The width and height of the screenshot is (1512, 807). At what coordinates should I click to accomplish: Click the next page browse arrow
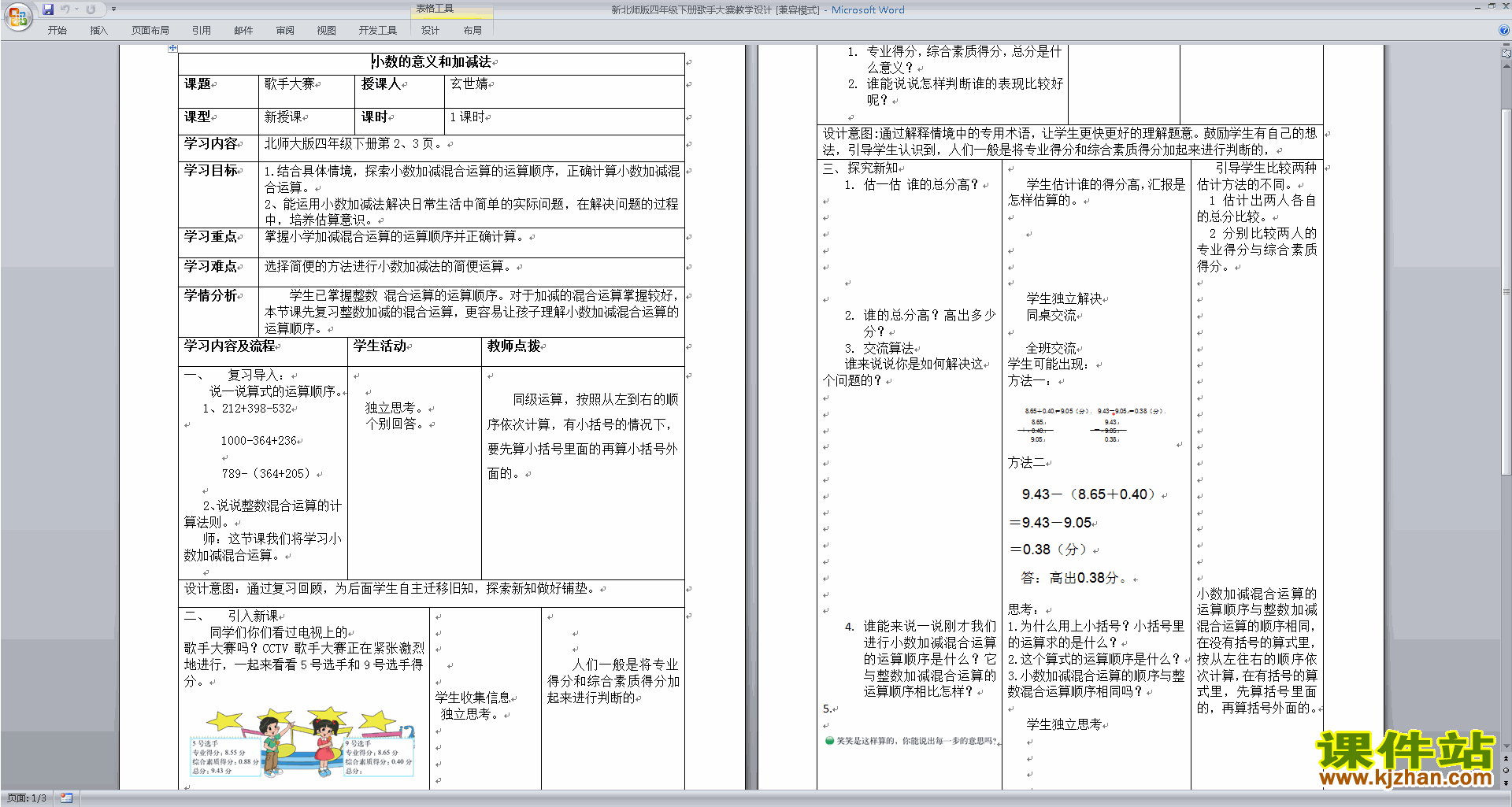tap(1506, 783)
